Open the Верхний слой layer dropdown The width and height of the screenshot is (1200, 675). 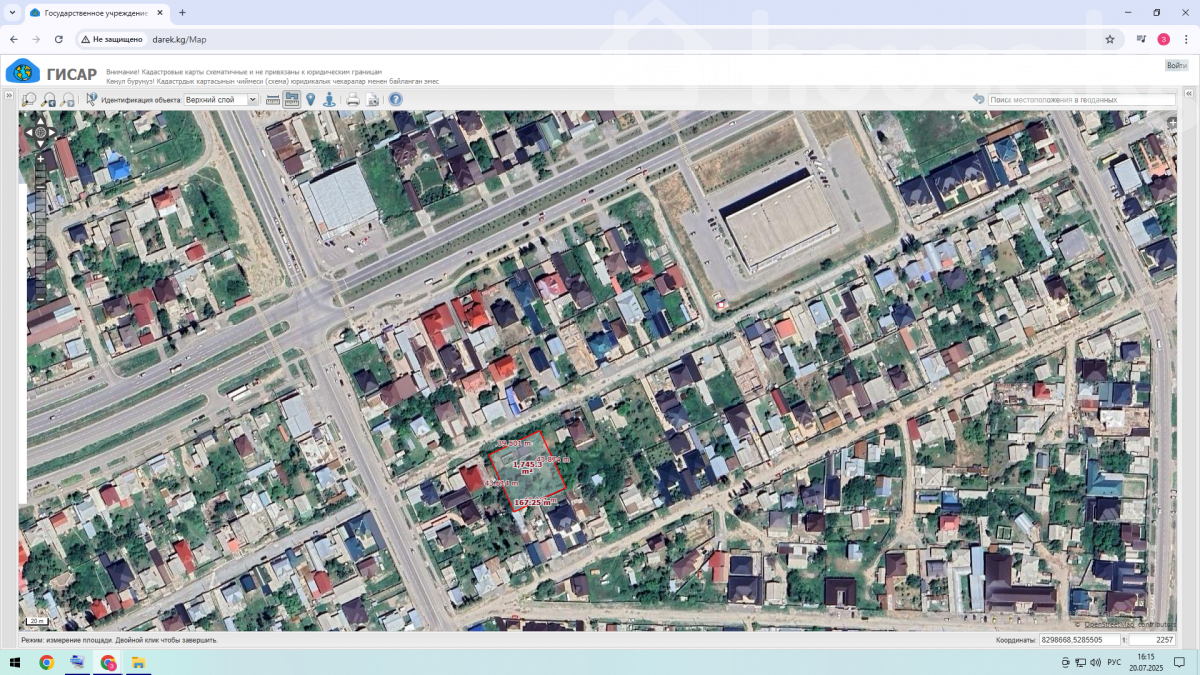point(221,100)
